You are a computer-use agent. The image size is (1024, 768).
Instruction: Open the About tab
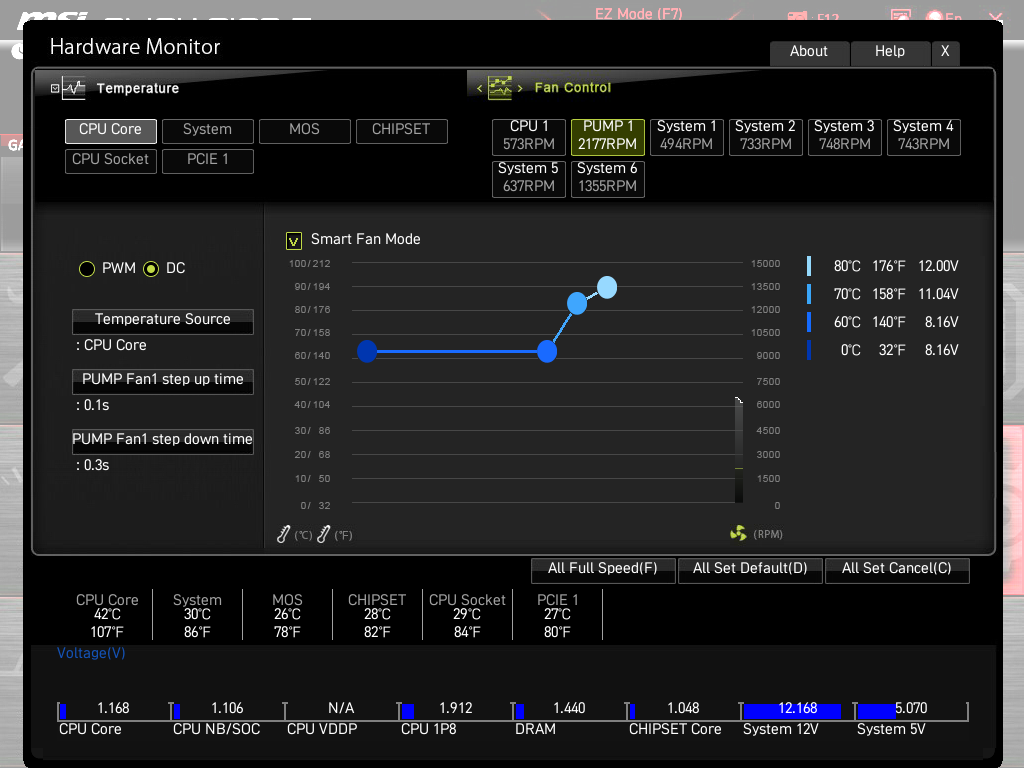coord(809,52)
